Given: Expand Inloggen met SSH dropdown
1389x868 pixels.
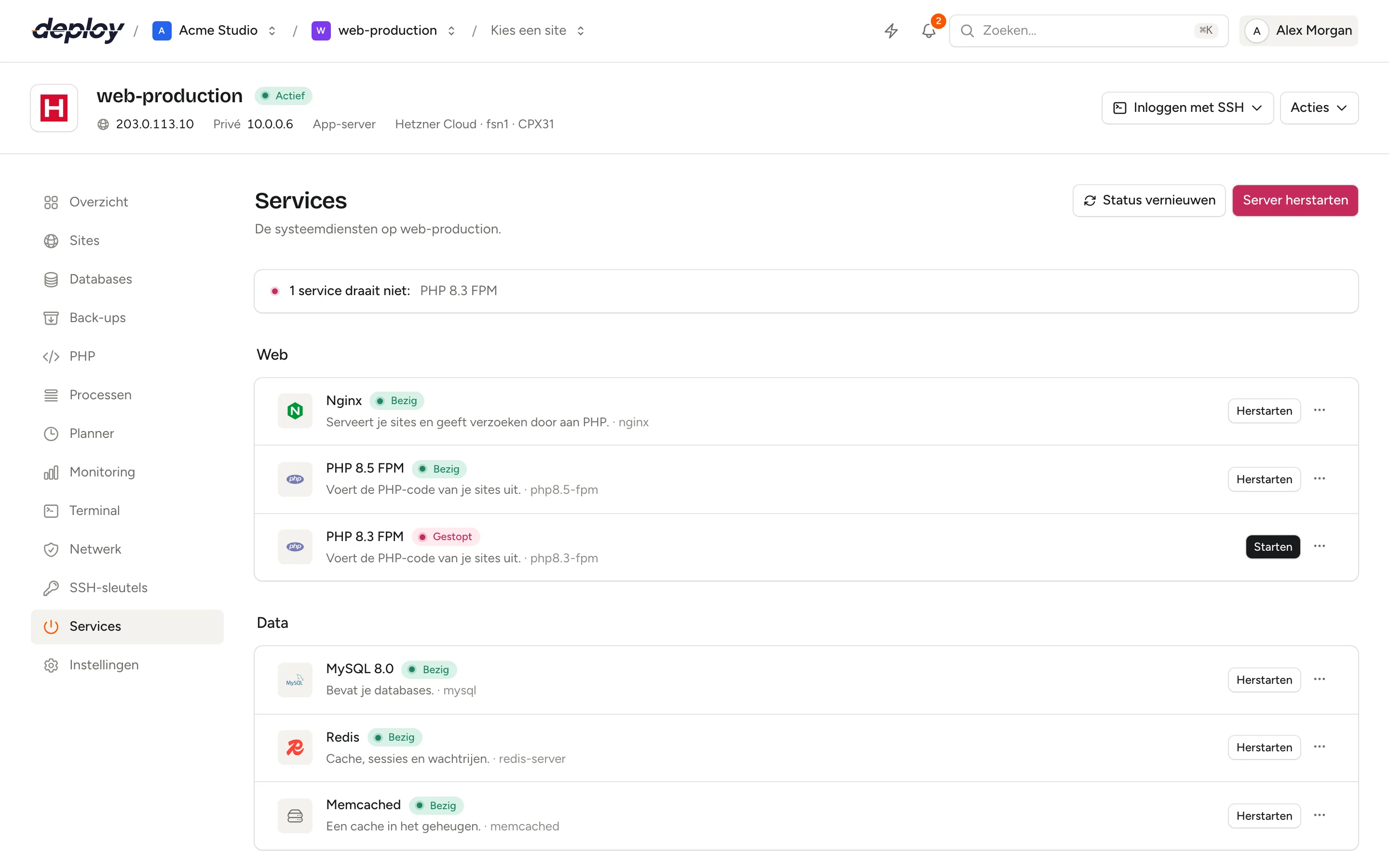Looking at the screenshot, I should [1187, 108].
